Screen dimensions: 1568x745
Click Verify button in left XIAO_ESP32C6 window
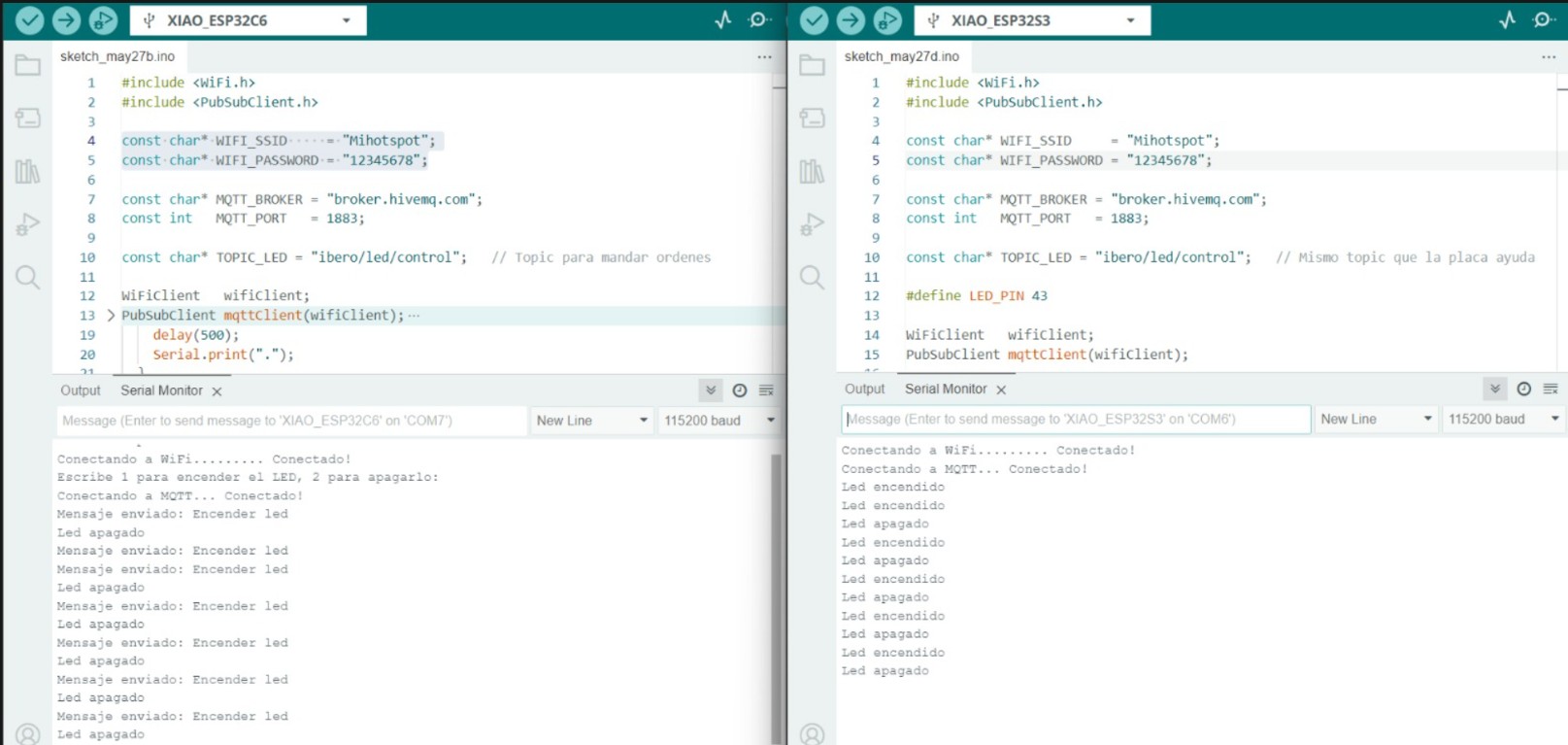click(29, 19)
